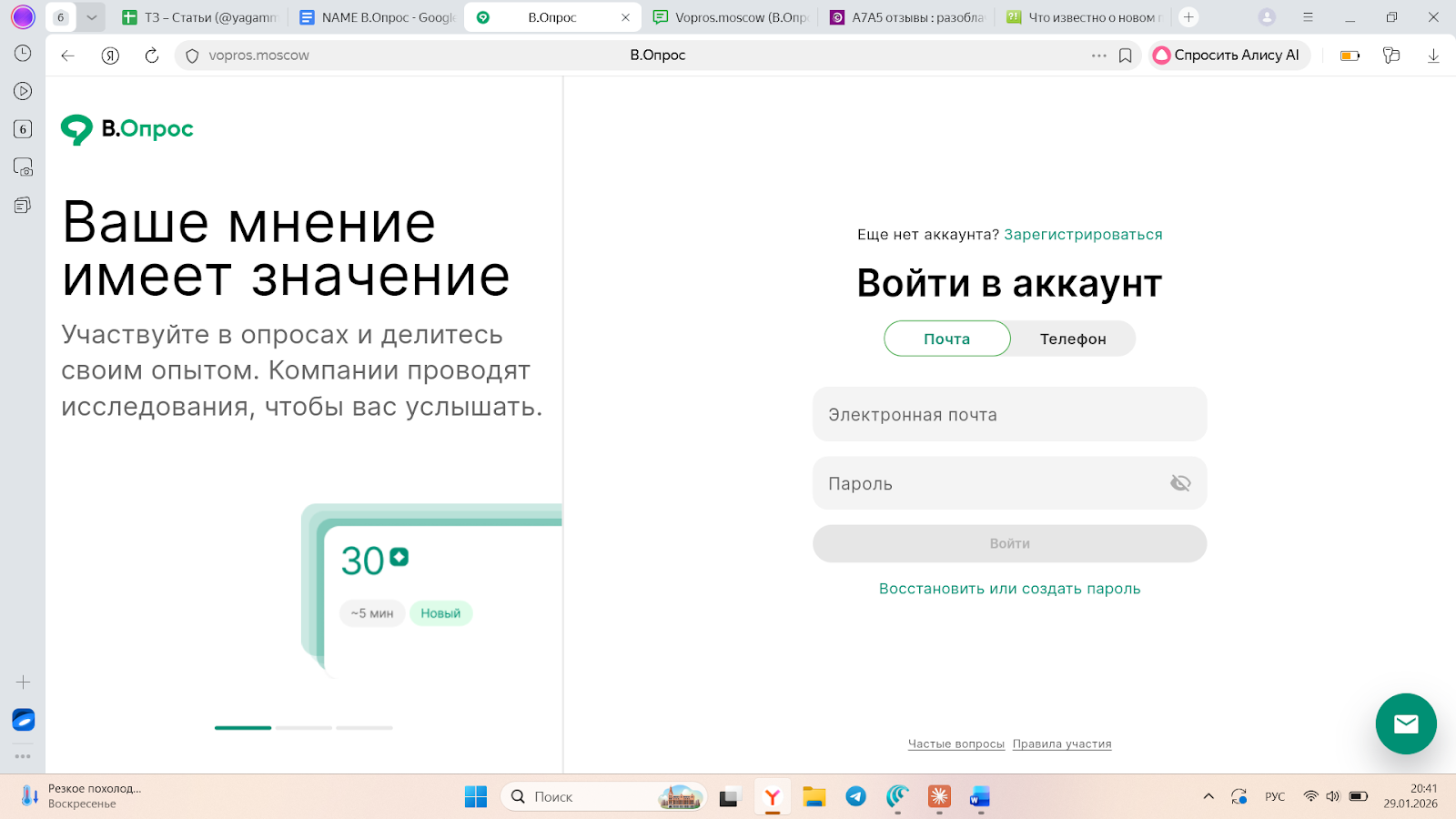Open Спросить Алису AI assistant
This screenshot has width=1456, height=819.
click(x=1228, y=55)
